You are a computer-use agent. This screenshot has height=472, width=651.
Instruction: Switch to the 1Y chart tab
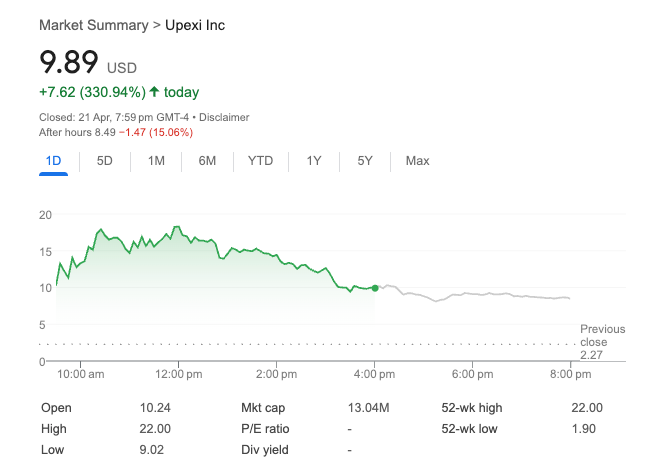(314, 161)
